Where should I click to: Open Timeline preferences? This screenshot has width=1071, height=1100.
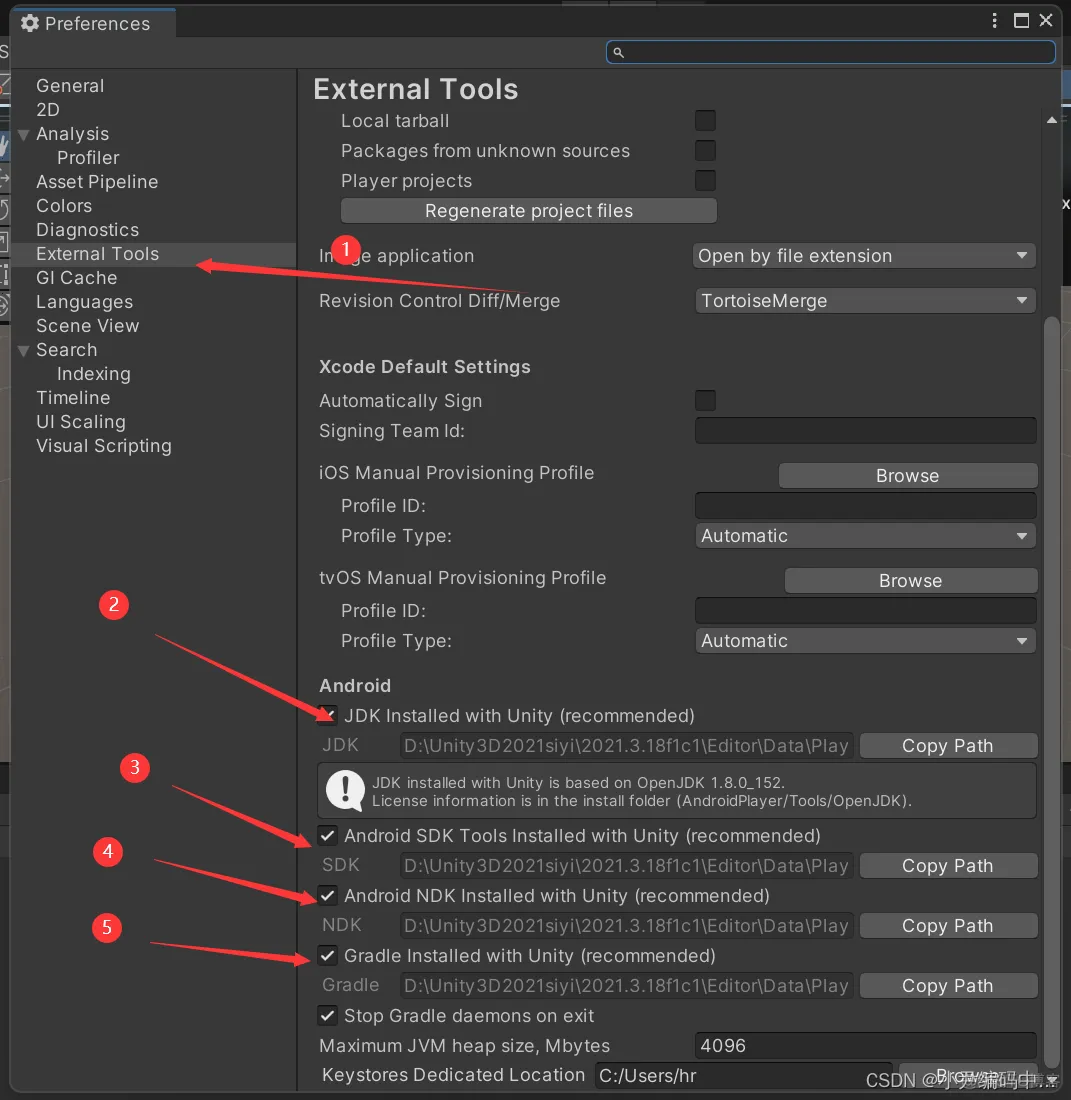tap(73, 398)
